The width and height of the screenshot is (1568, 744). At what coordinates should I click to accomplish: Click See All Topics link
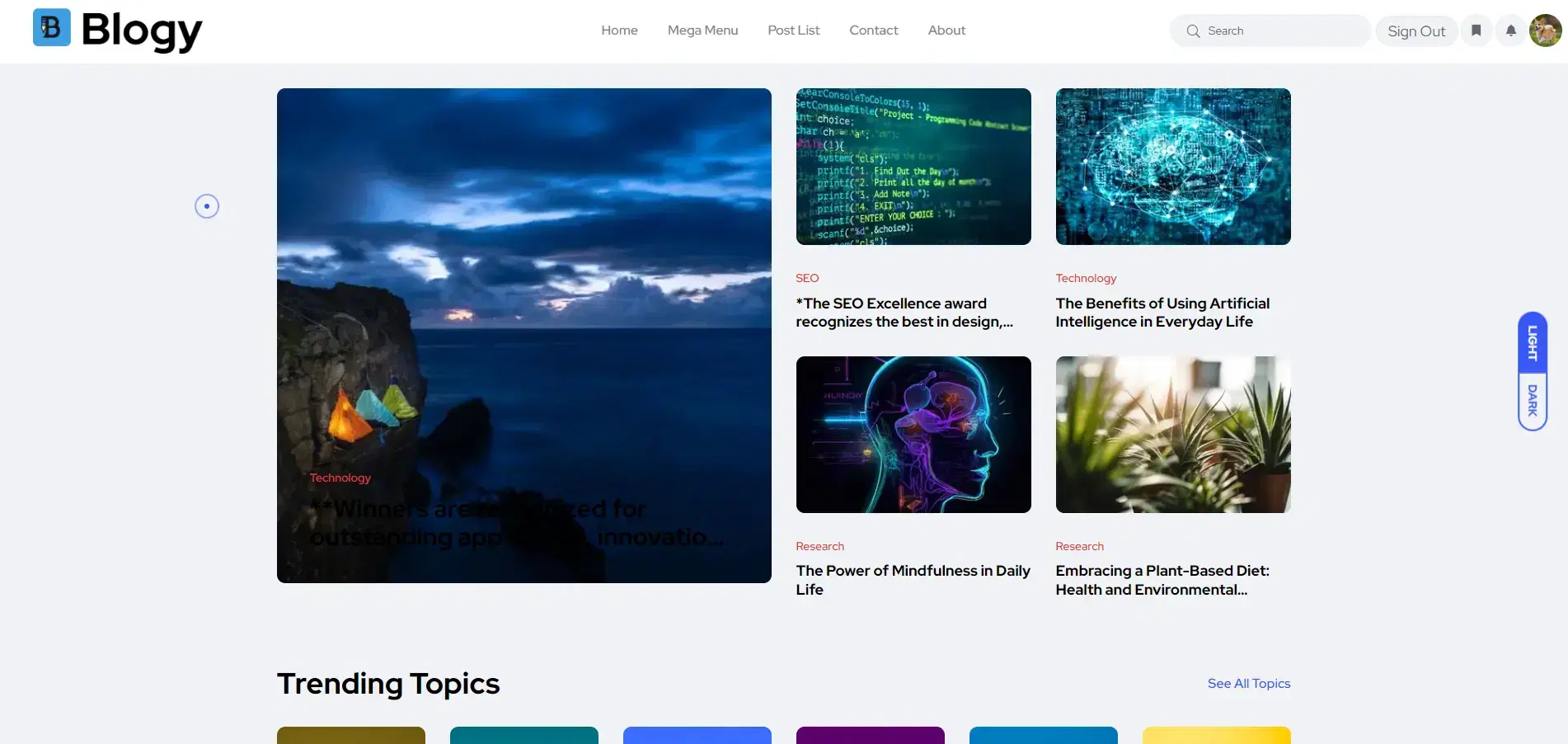1249,683
